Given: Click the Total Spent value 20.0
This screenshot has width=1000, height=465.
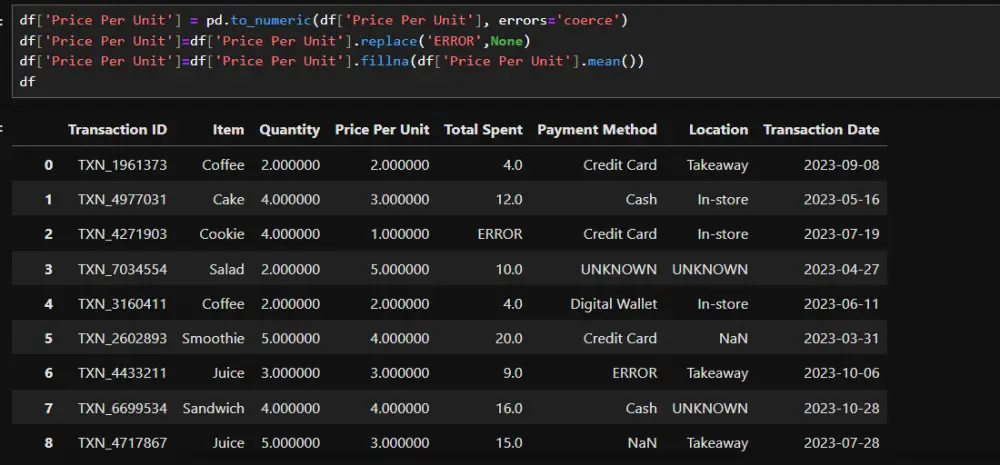Looking at the screenshot, I should tap(510, 338).
